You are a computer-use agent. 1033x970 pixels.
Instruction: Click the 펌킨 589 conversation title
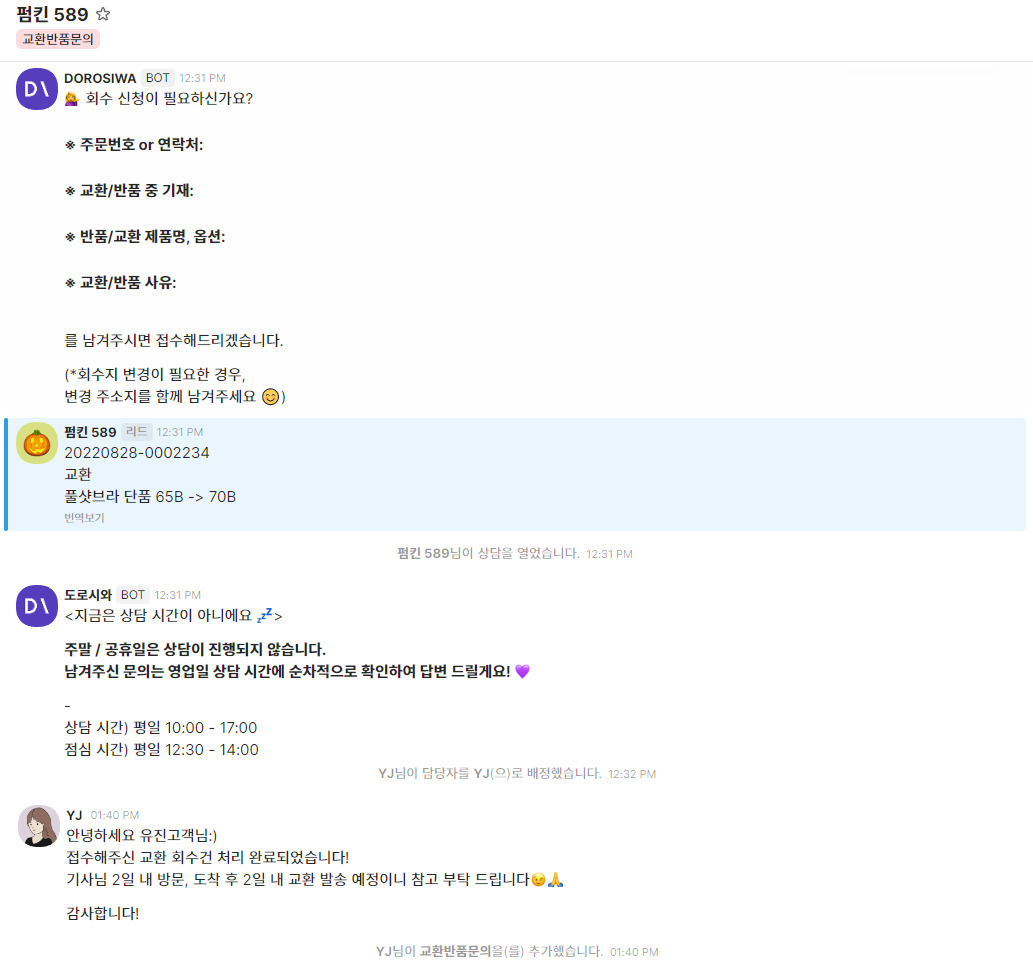tap(52, 14)
